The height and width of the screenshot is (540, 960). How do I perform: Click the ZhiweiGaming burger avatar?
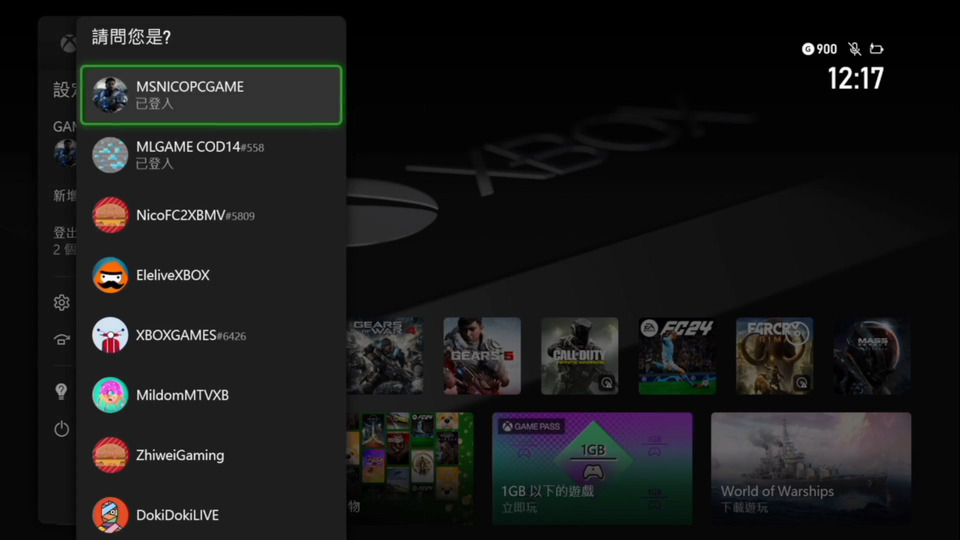(110, 455)
